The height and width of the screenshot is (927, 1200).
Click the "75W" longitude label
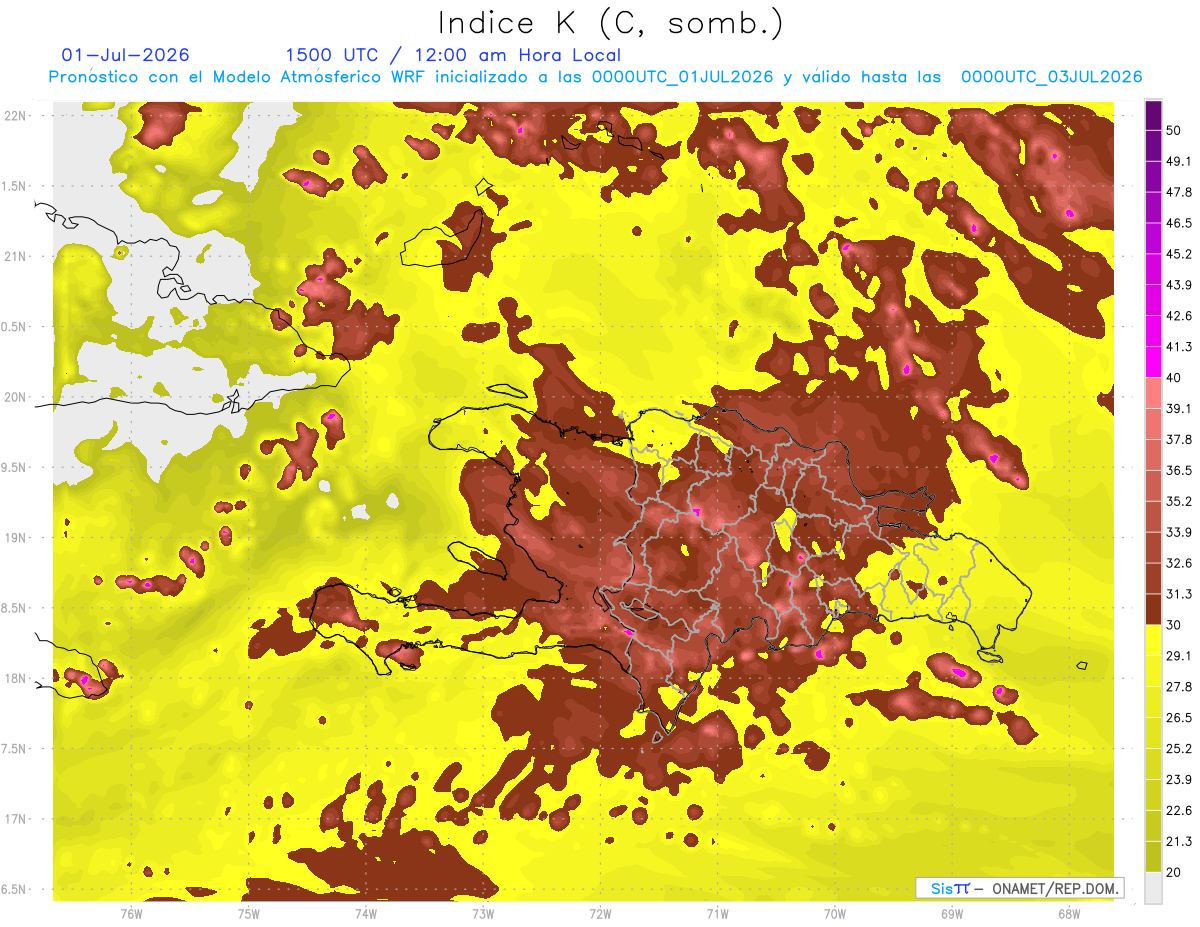pos(248,912)
